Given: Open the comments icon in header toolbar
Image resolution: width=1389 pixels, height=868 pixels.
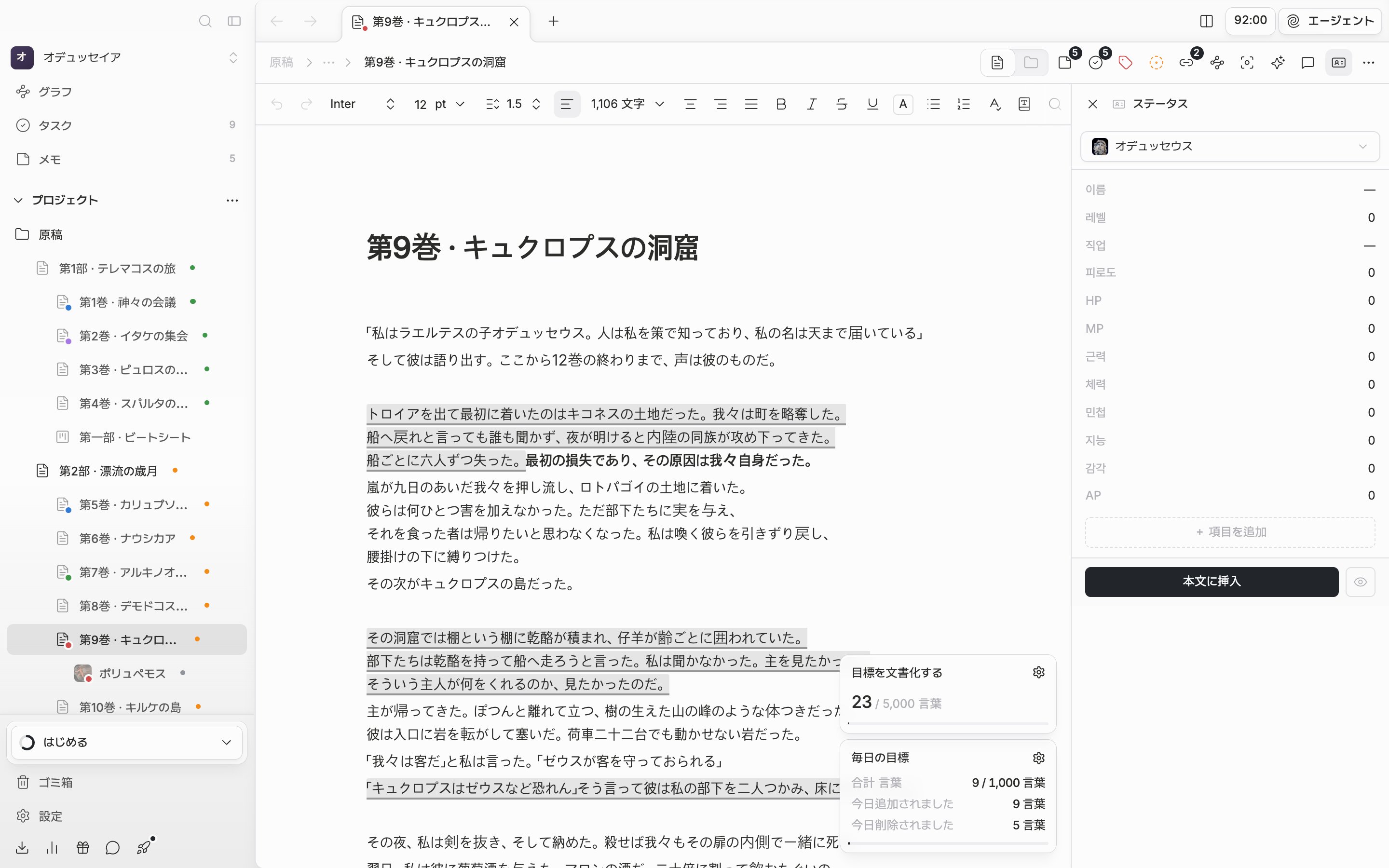Looking at the screenshot, I should 1307,62.
